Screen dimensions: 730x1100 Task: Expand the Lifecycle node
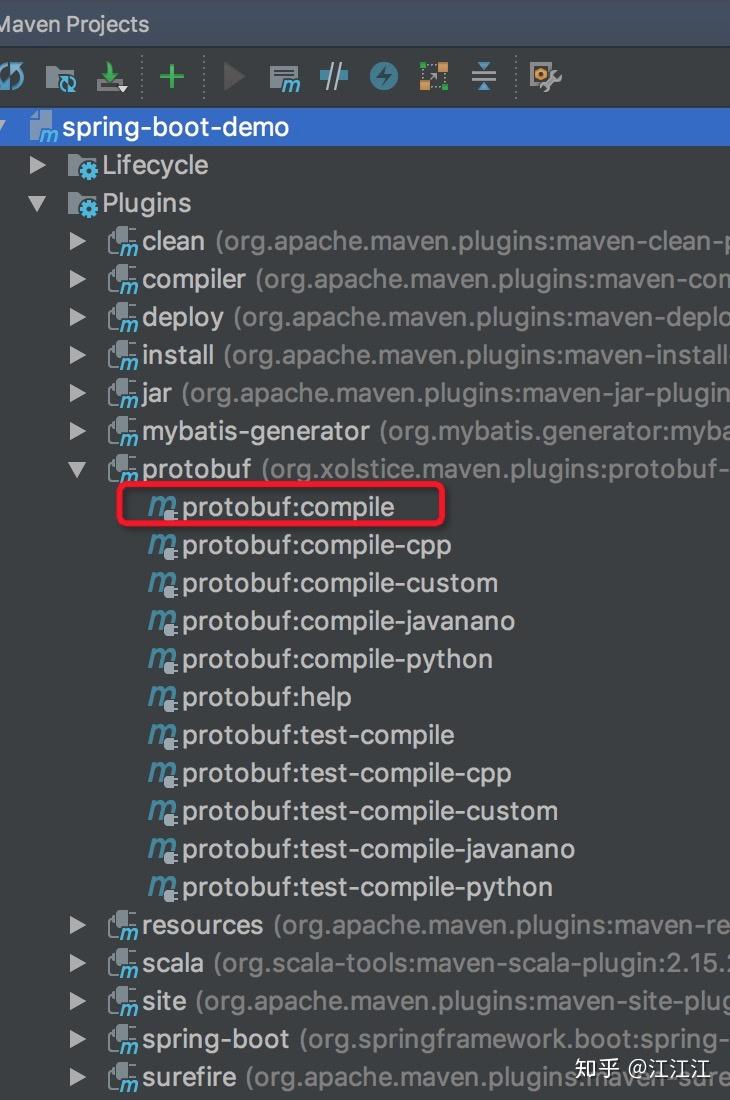(x=38, y=165)
